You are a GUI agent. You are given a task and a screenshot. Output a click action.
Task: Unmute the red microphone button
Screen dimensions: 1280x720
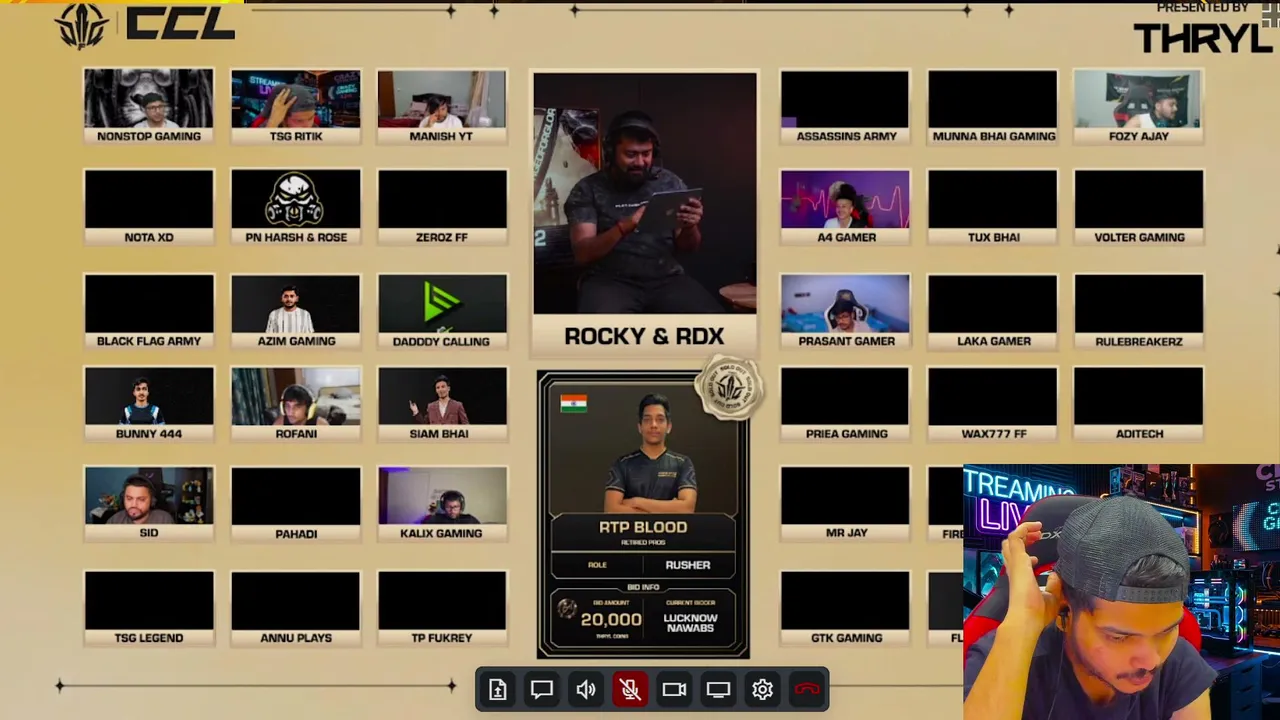tap(630, 689)
